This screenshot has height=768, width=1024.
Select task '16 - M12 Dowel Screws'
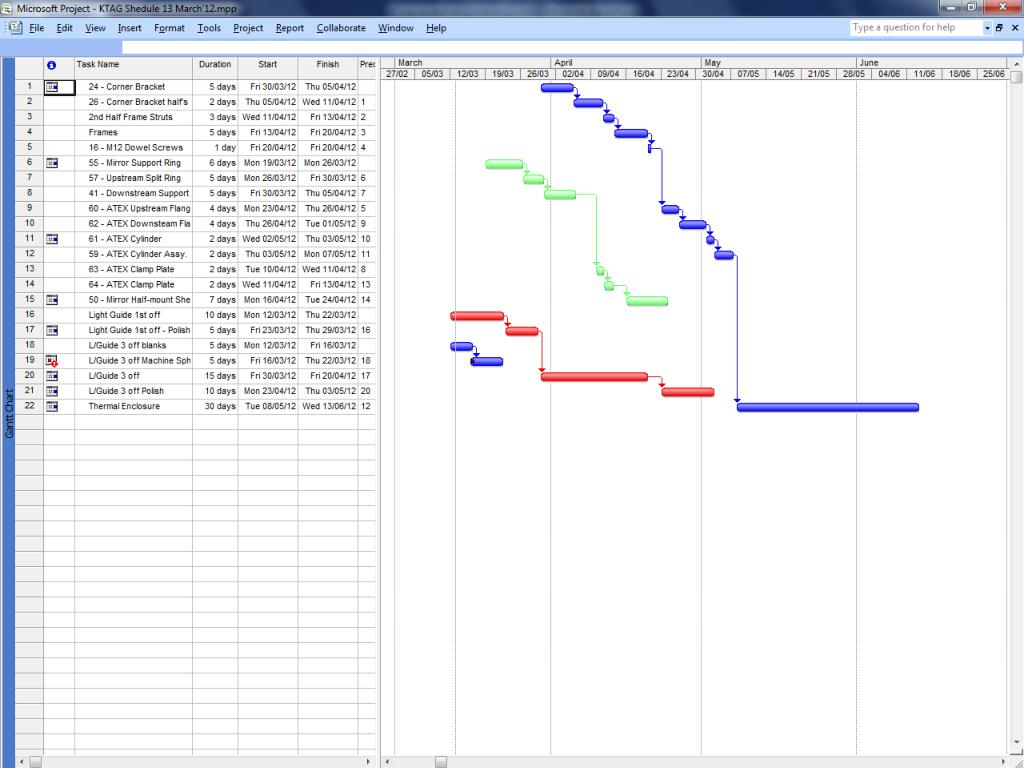(133, 148)
